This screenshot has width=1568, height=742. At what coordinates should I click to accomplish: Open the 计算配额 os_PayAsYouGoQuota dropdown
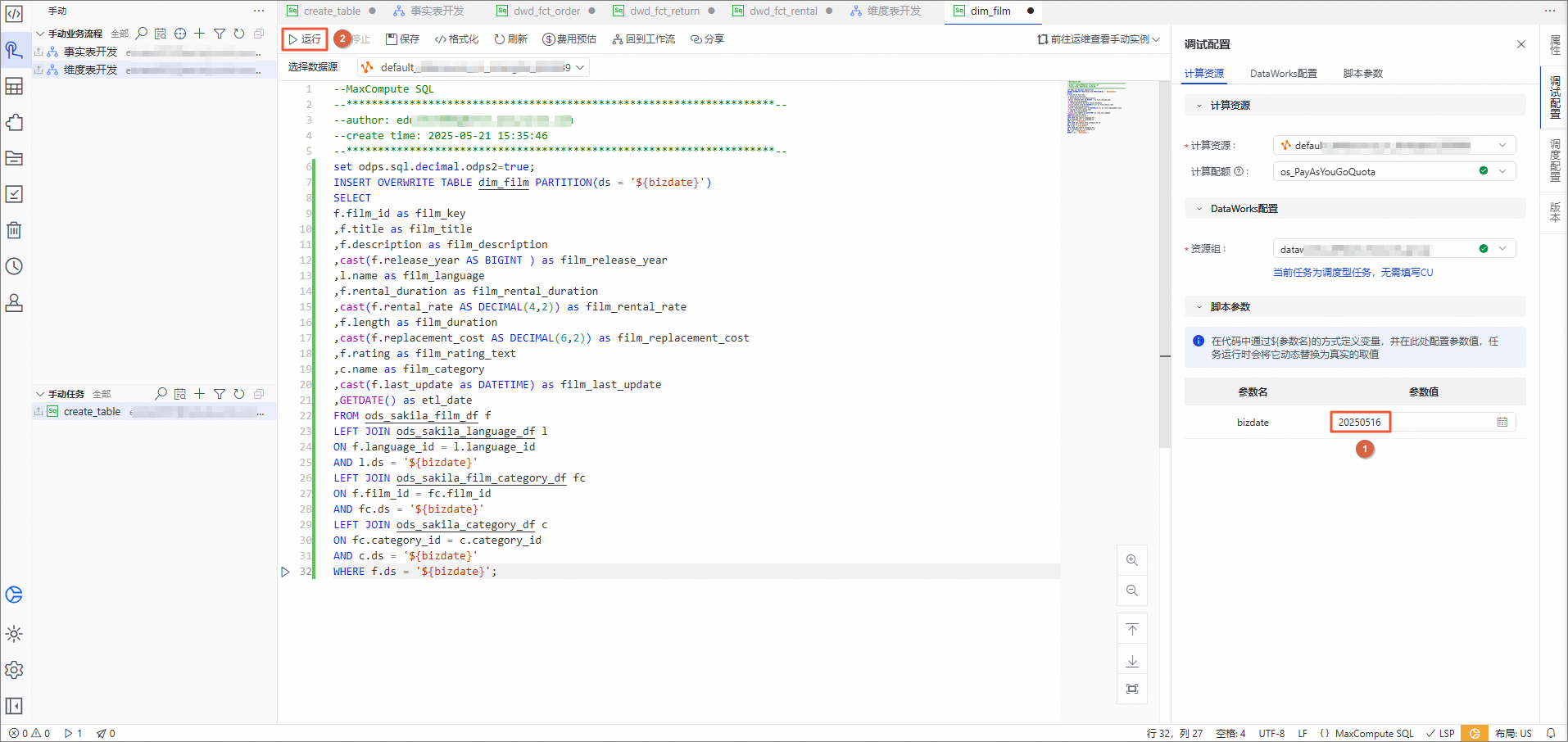[1394, 171]
